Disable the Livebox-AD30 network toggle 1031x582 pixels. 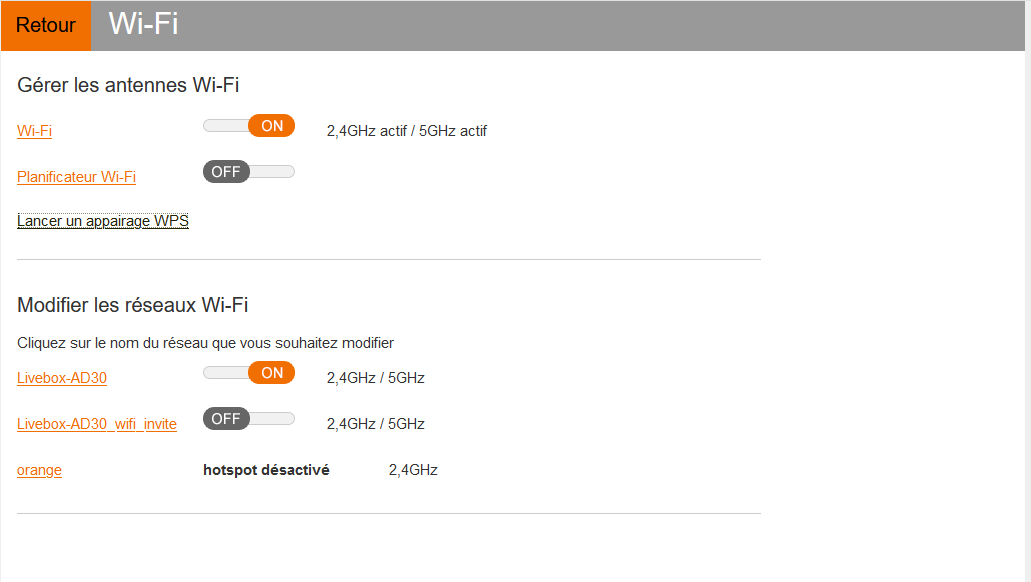pos(249,373)
